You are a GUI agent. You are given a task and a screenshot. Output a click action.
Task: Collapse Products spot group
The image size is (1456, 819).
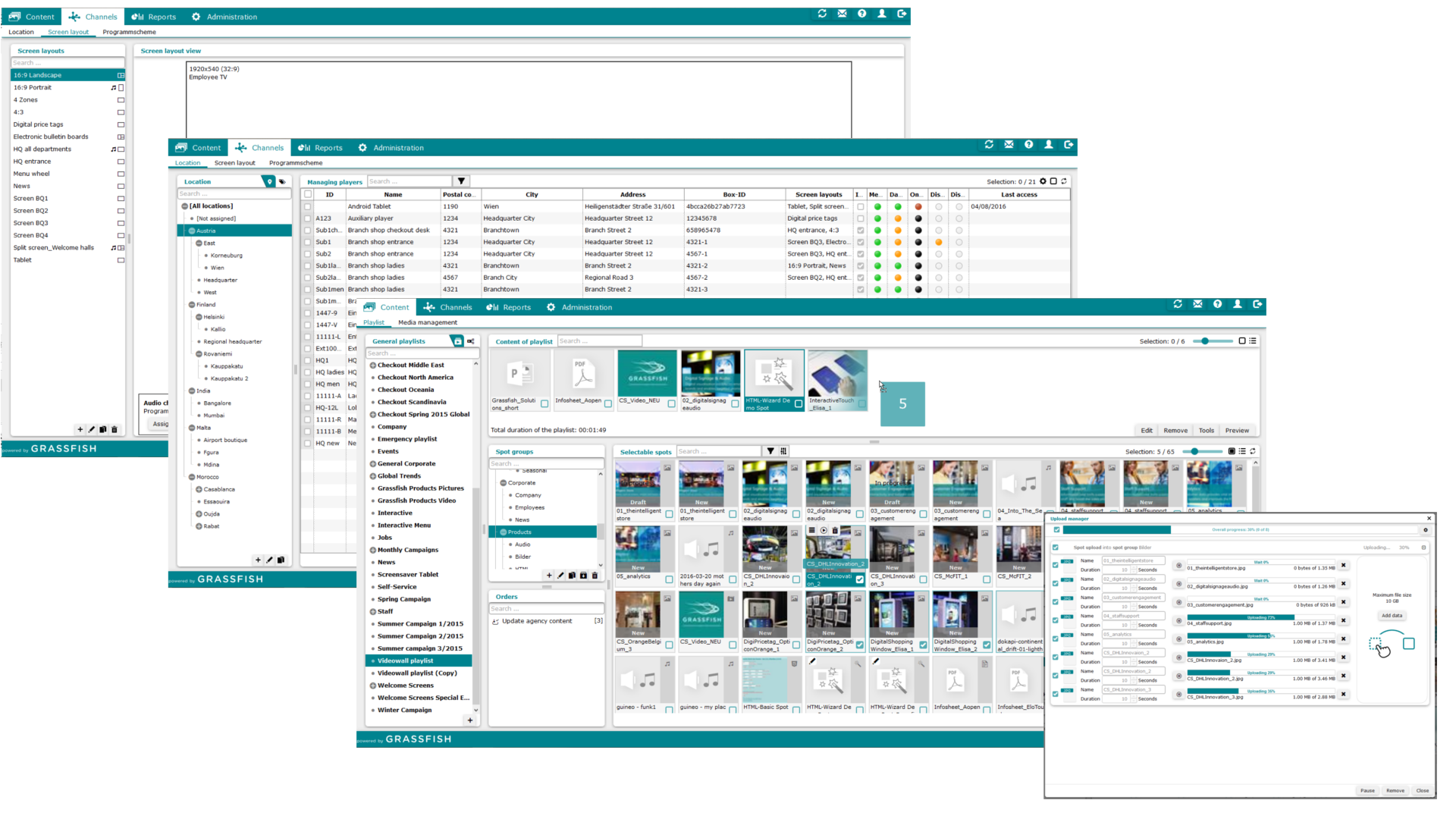(x=503, y=532)
